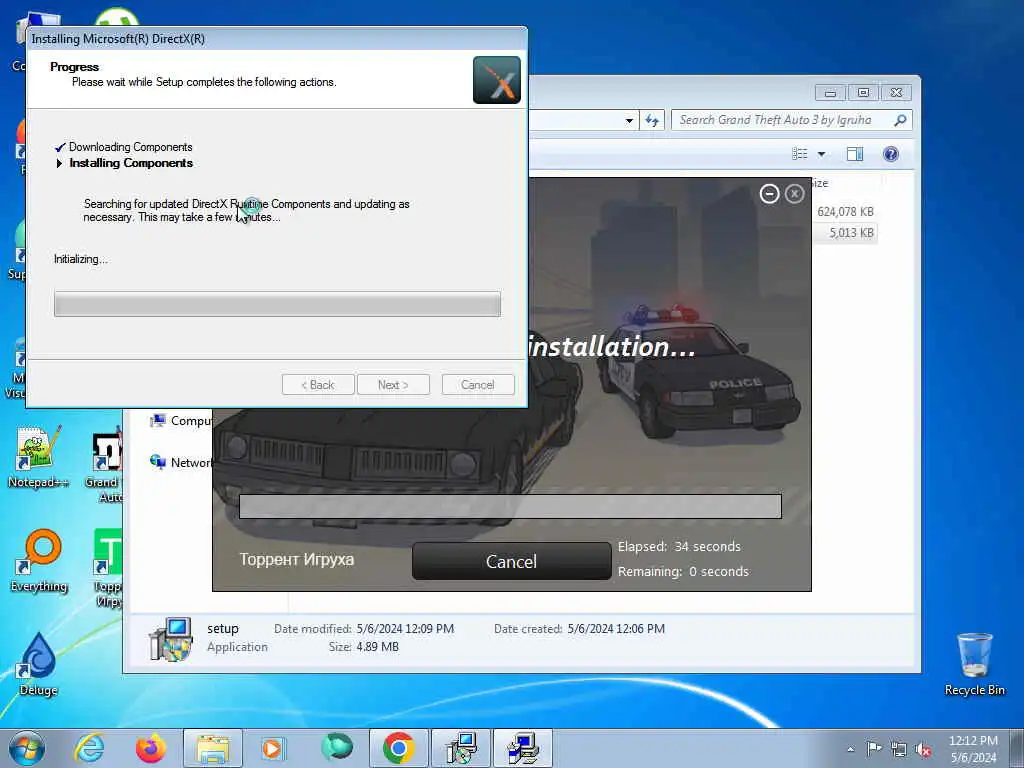Open the address bar history dropdown

(629, 120)
